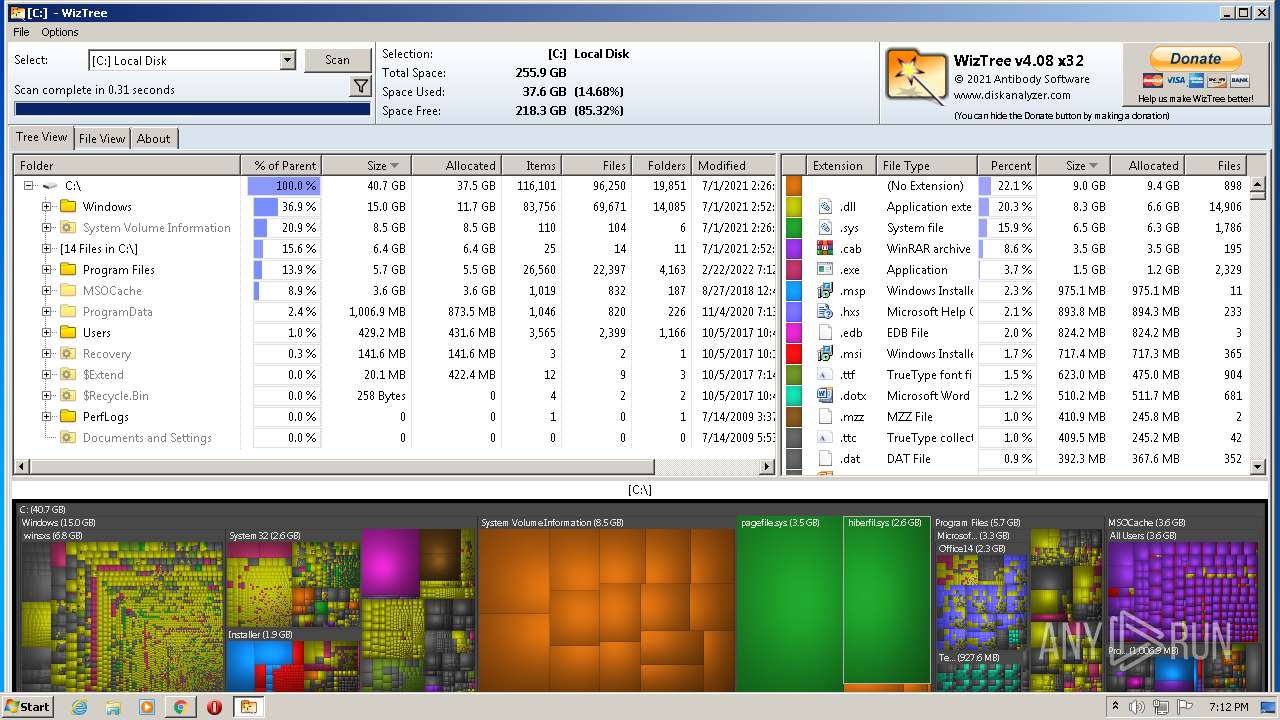Image resolution: width=1280 pixels, height=720 pixels.
Task: Click the WizTree wizard logo icon
Action: (x=915, y=78)
